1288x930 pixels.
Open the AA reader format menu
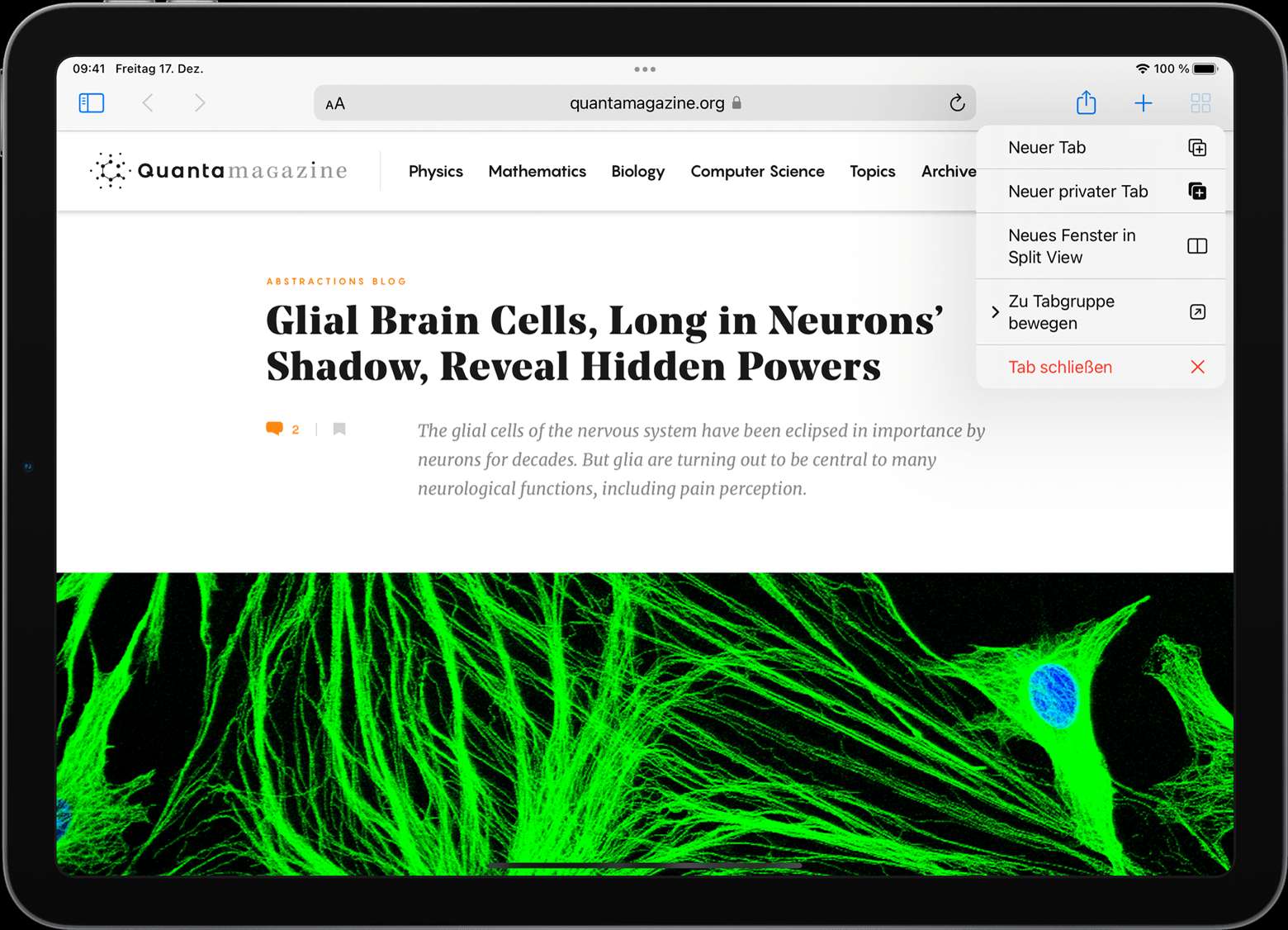tap(335, 104)
